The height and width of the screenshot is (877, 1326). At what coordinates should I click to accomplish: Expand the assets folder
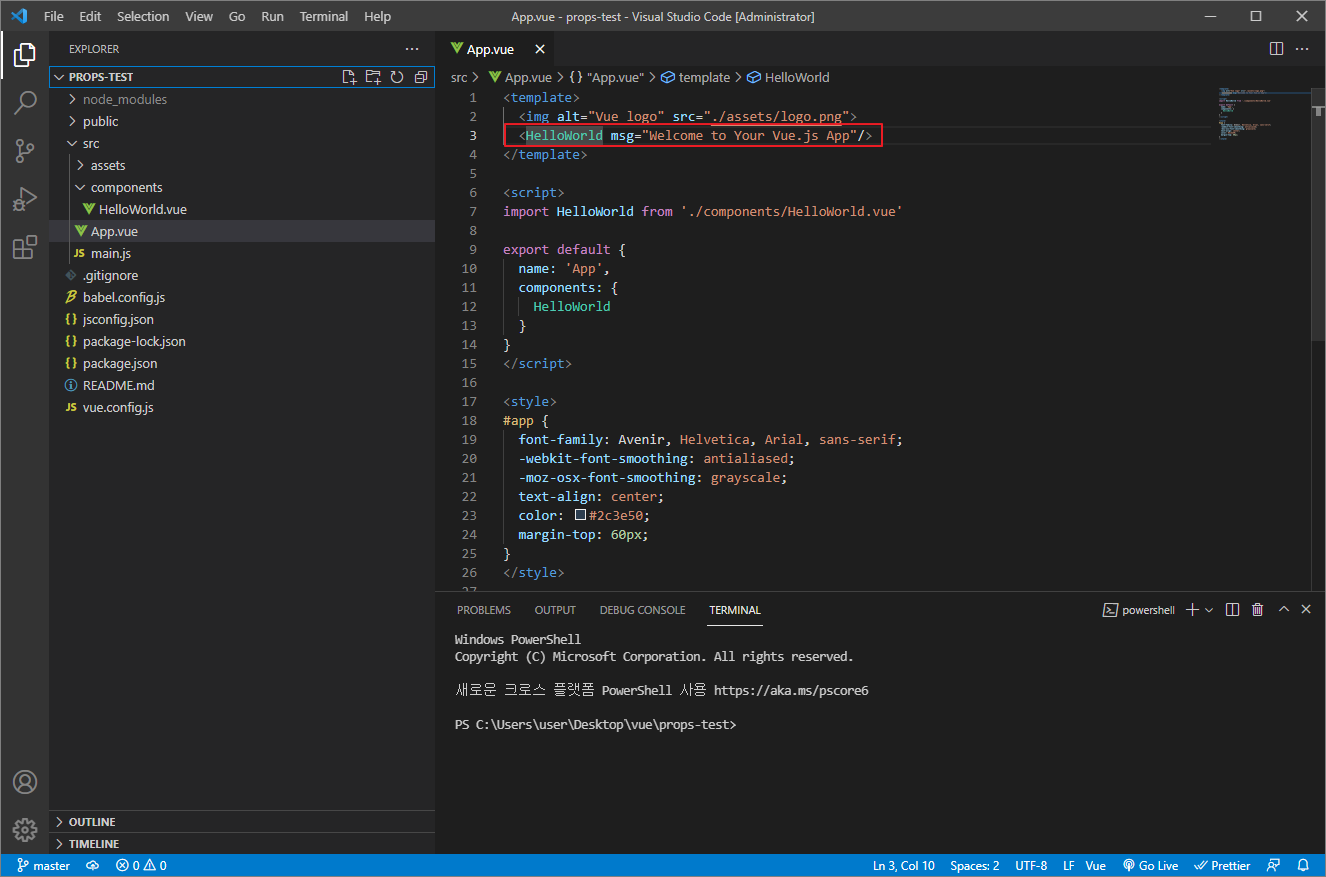point(242,165)
